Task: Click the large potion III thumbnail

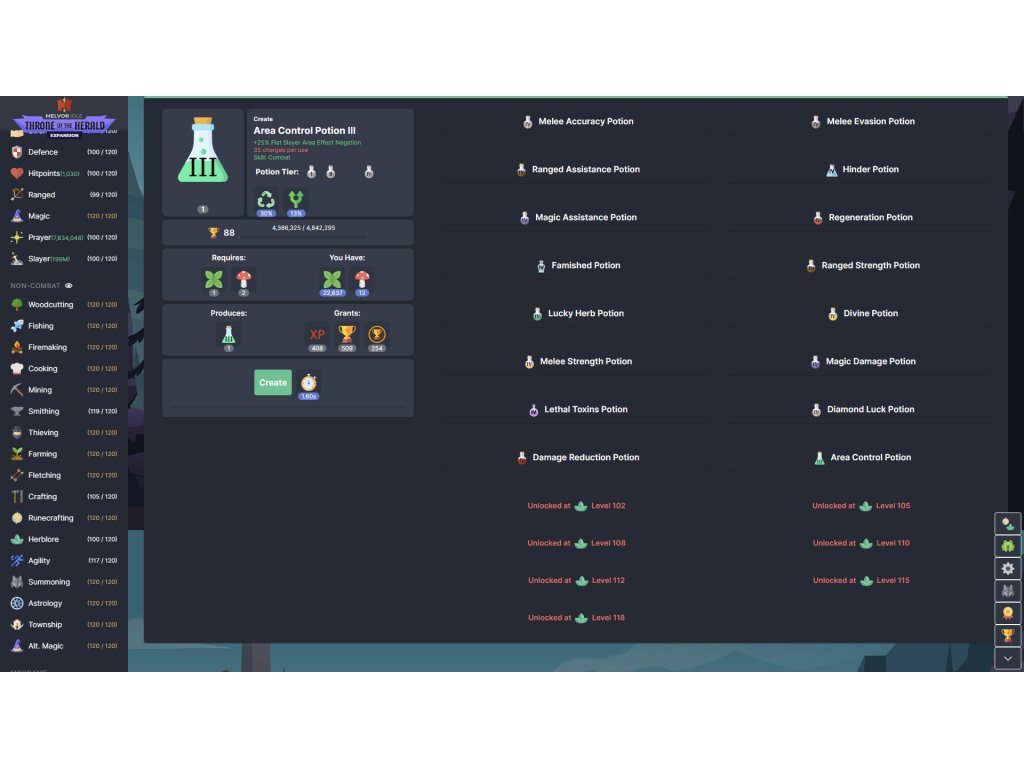Action: click(x=203, y=152)
